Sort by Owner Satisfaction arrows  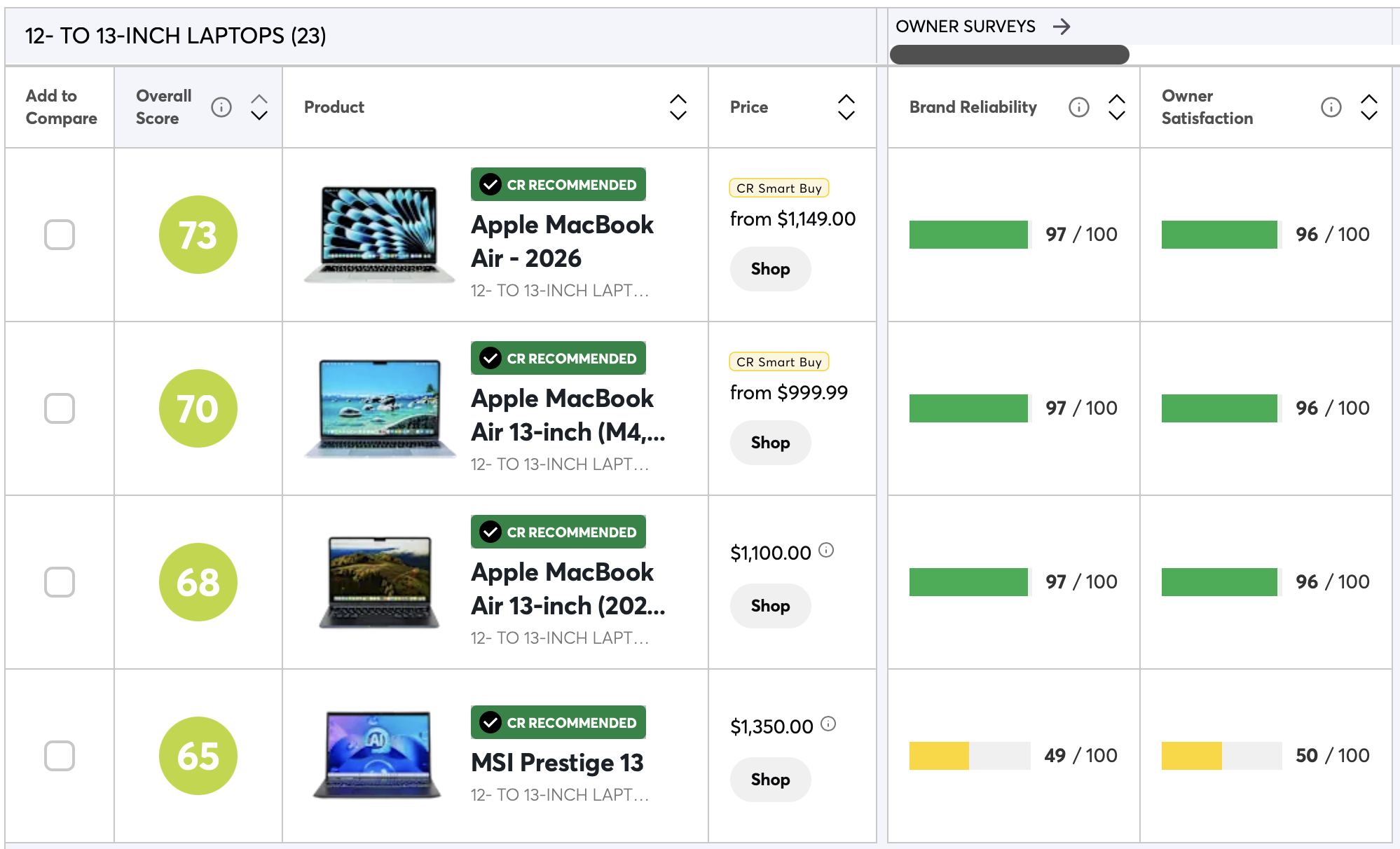tap(1369, 107)
